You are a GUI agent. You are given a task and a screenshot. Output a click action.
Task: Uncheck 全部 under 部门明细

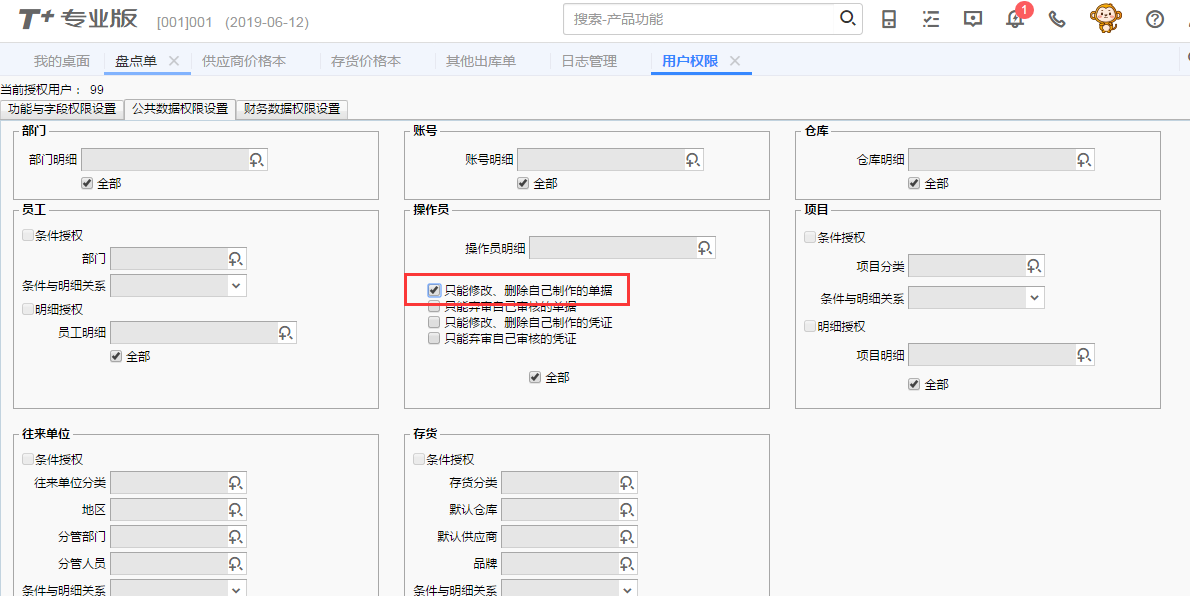(x=88, y=184)
